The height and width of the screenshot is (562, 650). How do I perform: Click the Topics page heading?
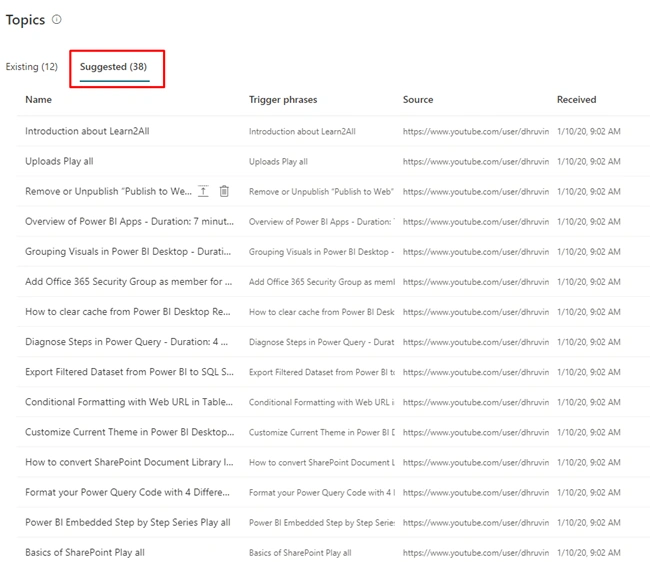(x=25, y=19)
